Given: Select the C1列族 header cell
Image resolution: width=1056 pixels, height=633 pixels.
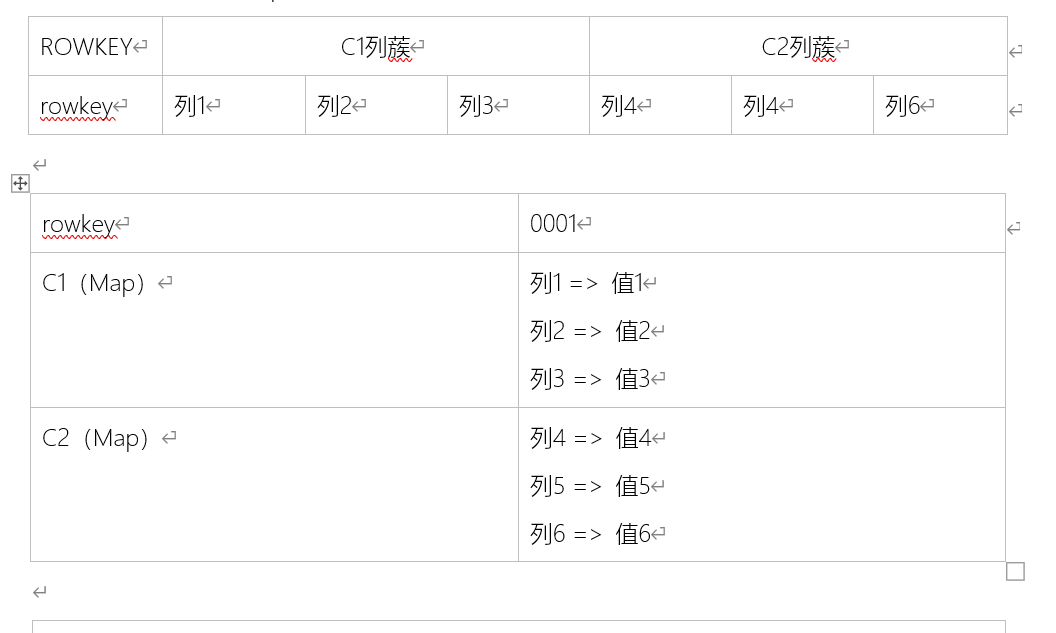Looking at the screenshot, I should [x=376, y=47].
